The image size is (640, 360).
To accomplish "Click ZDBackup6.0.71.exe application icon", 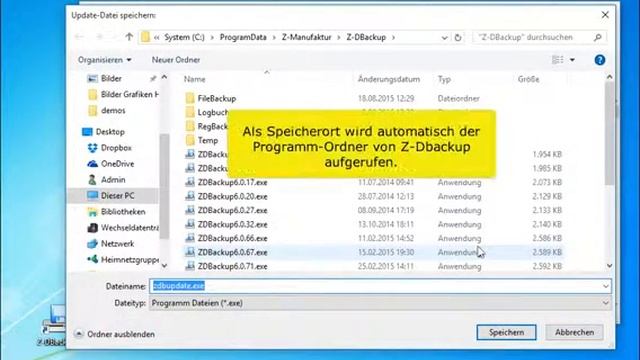I will 190,266.
